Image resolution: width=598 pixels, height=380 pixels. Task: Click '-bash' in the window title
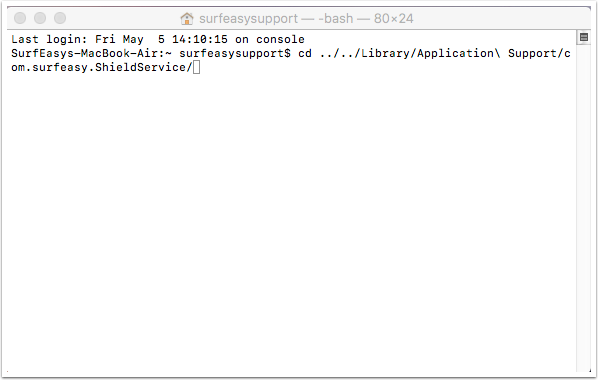coord(336,18)
